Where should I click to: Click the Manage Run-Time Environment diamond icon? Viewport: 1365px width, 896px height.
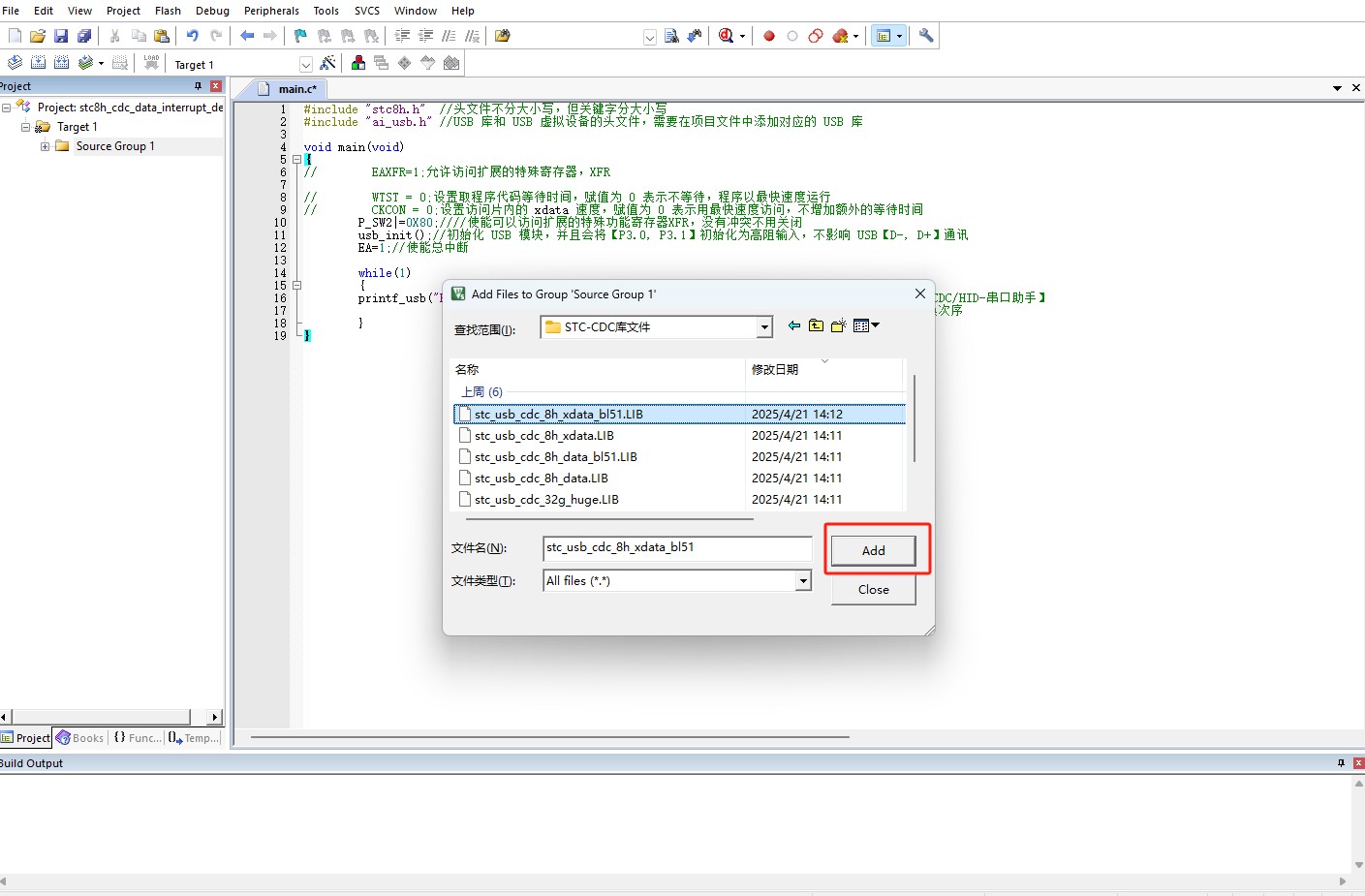point(405,63)
